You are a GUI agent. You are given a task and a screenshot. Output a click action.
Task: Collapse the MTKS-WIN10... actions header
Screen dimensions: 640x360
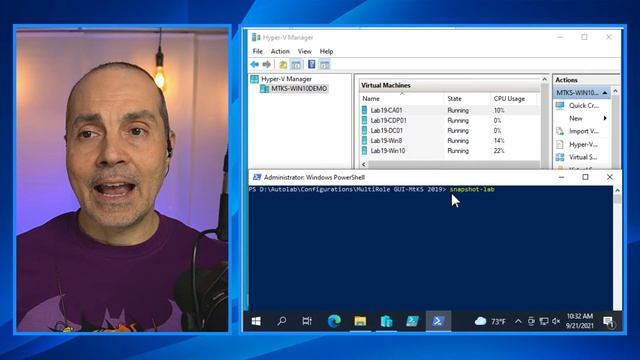click(605, 93)
